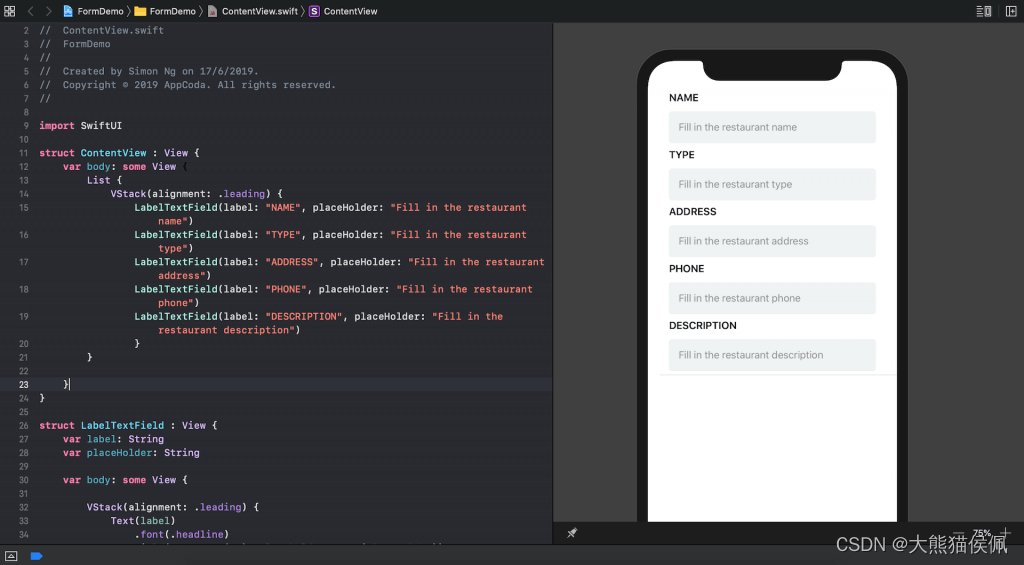The image size is (1024, 565).
Task: Click the LabelTextField "TYPE" code line
Action: click(330, 242)
